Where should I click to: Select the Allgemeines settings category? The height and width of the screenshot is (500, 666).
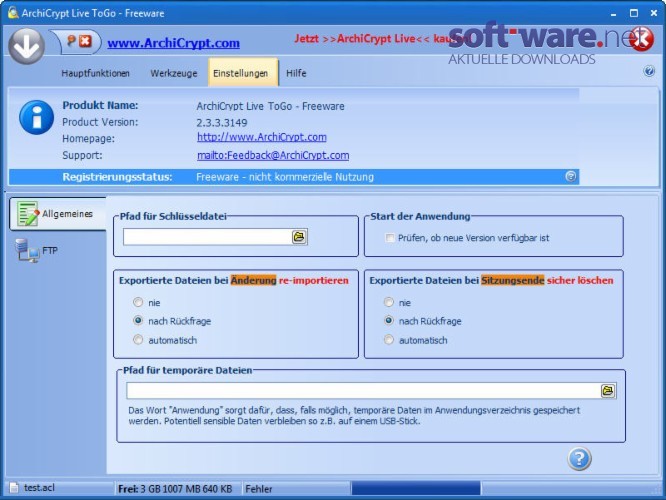58,214
